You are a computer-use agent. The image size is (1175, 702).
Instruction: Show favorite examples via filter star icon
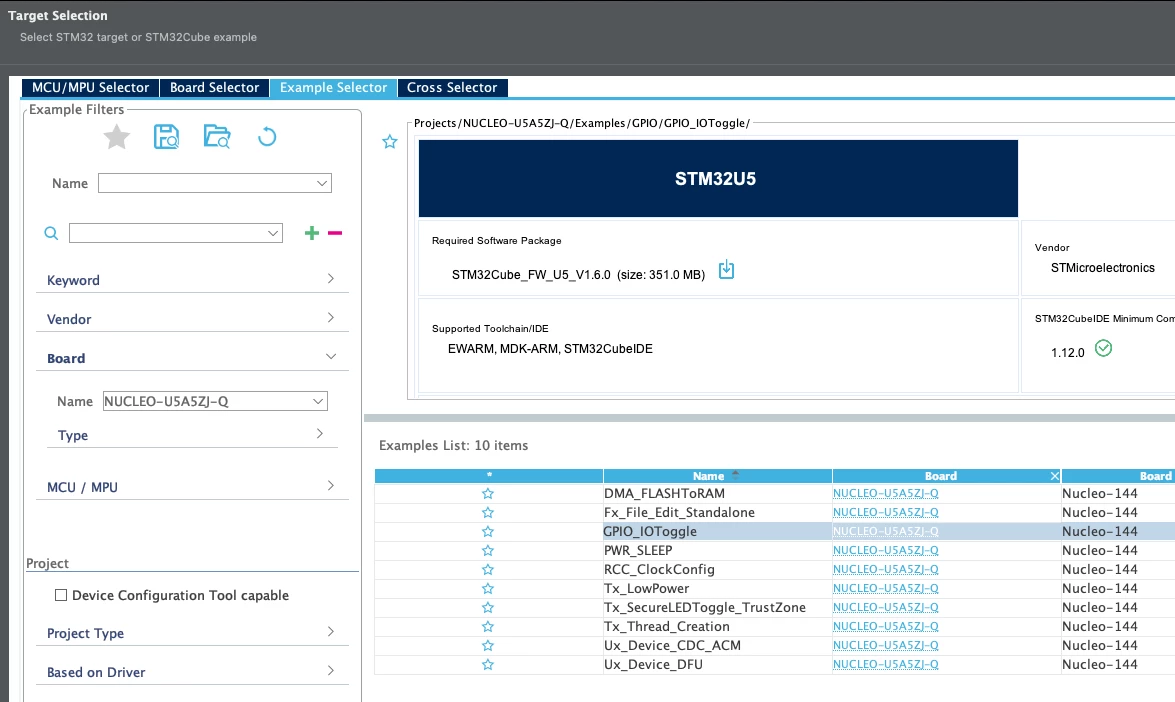(x=117, y=137)
